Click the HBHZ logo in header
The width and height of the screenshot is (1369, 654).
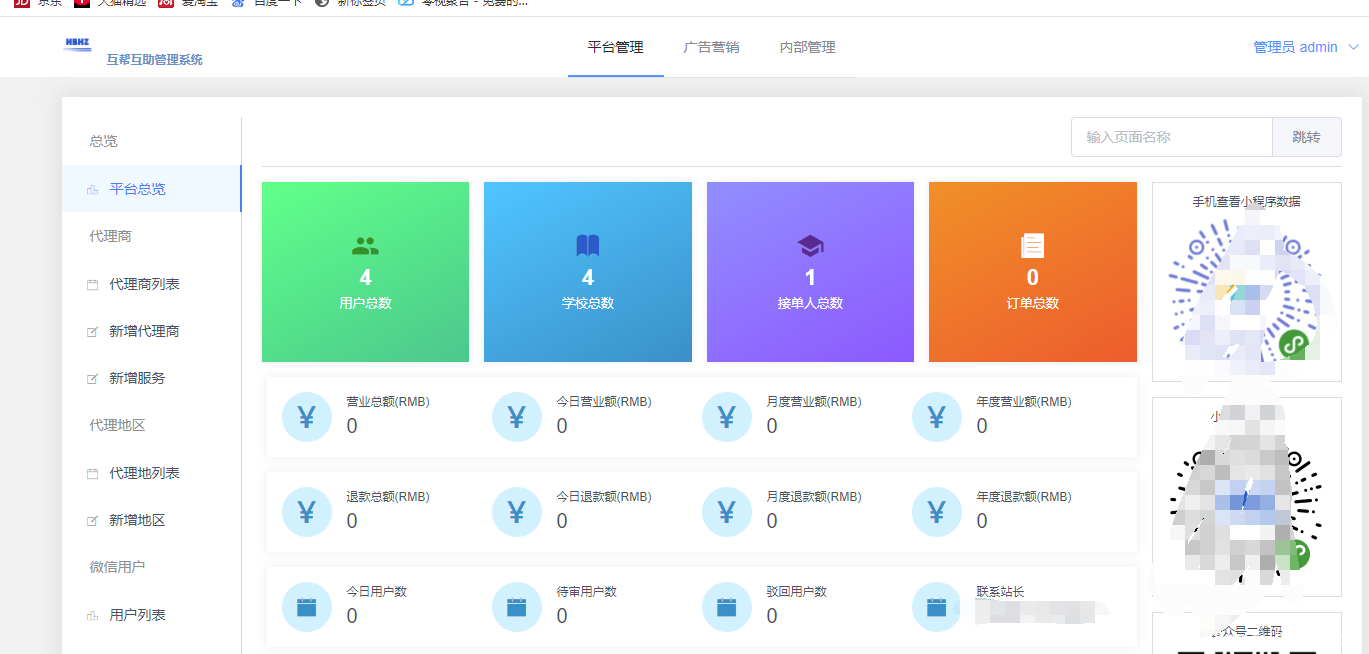[78, 45]
